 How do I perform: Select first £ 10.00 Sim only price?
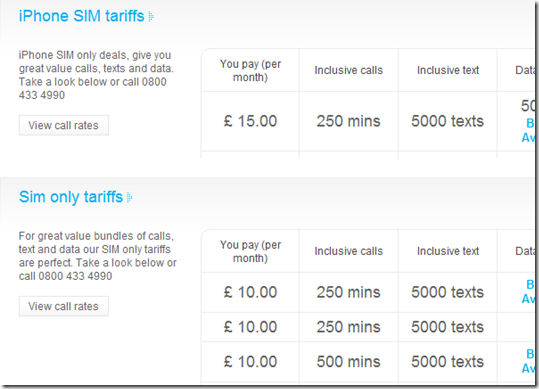click(x=250, y=292)
